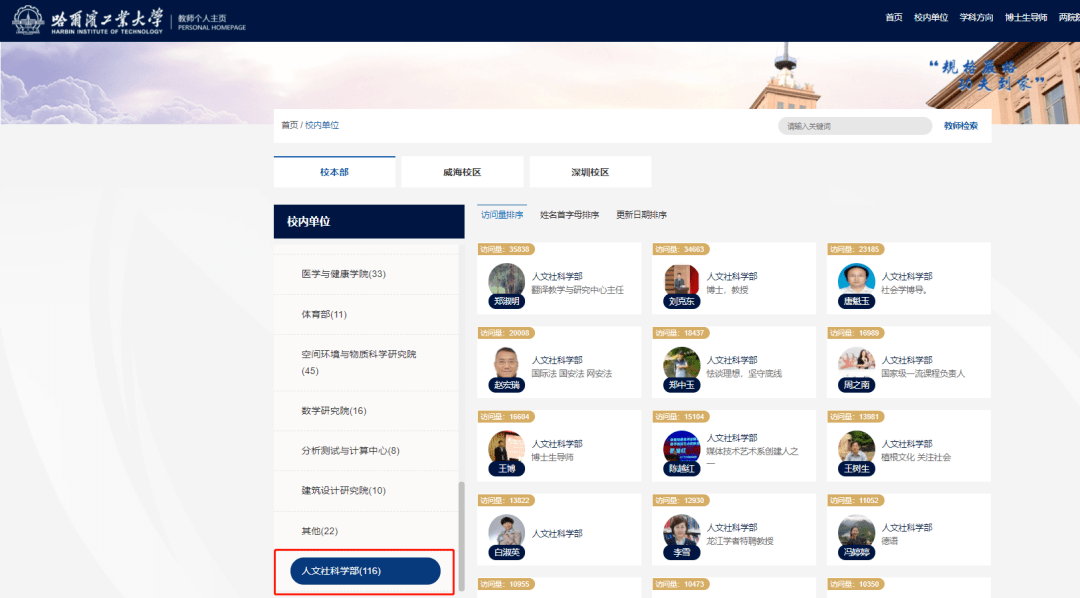Click text 博士、教授

point(727,290)
